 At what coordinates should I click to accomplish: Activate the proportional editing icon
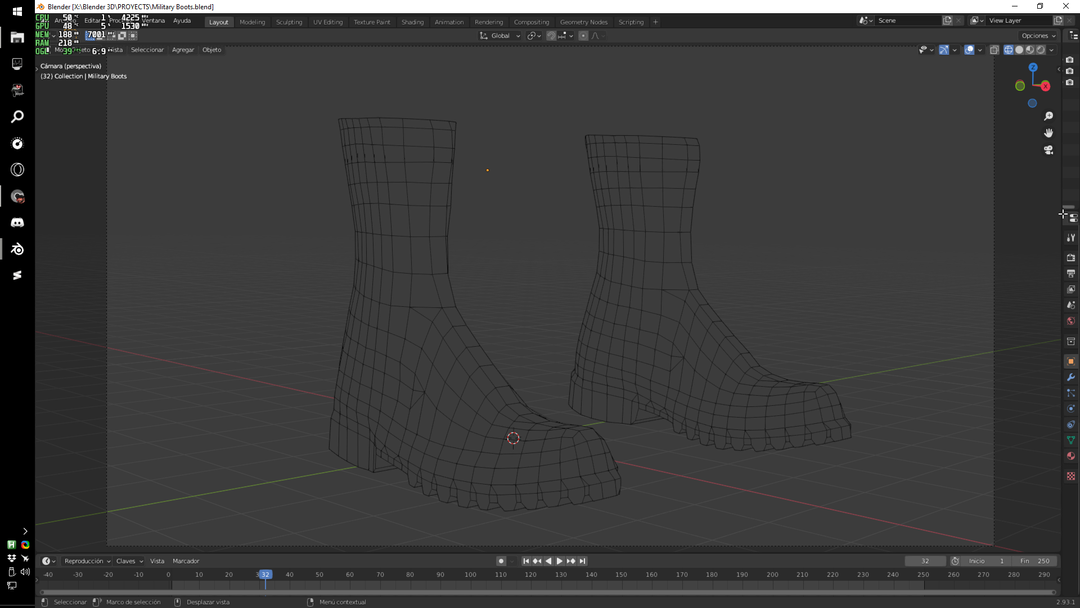pos(583,35)
